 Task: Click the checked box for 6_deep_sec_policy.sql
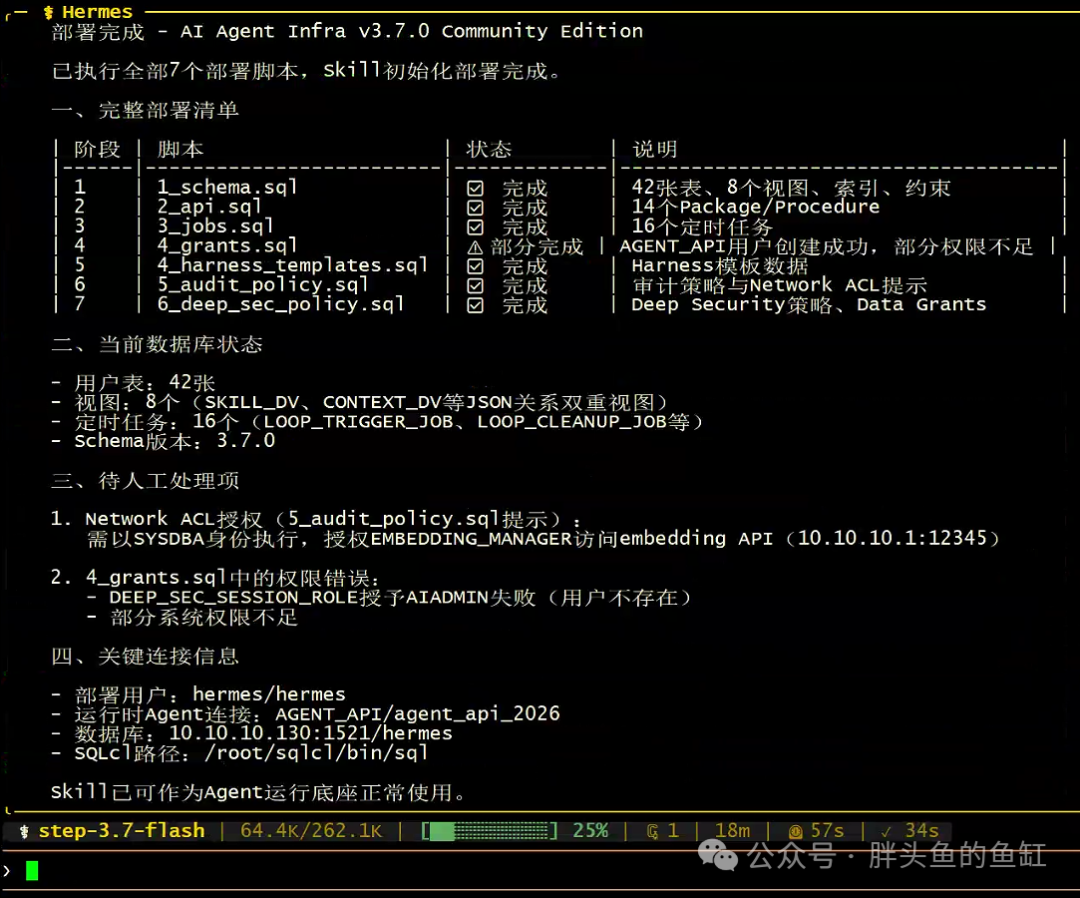click(x=475, y=305)
